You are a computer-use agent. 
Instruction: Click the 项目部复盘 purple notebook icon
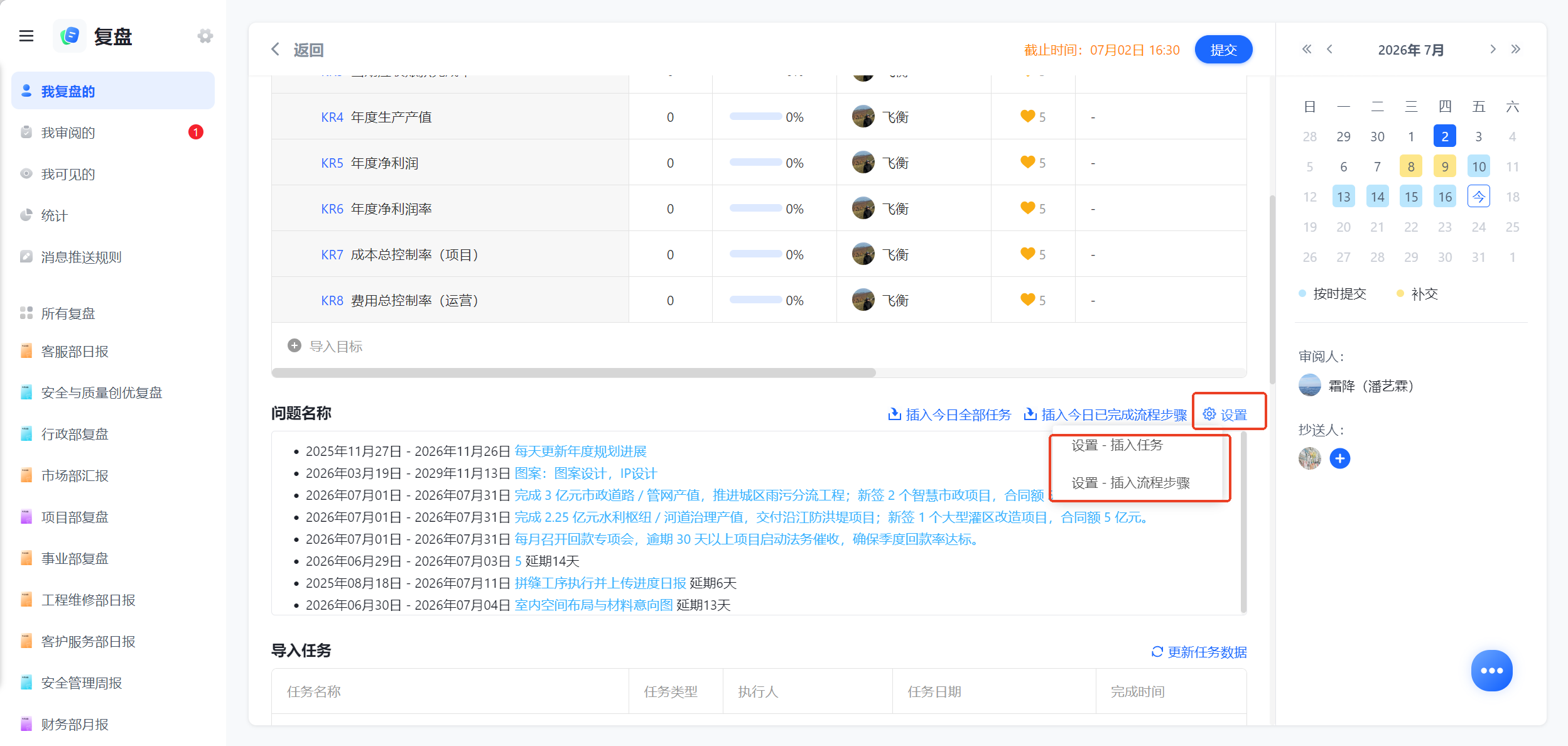(x=26, y=517)
